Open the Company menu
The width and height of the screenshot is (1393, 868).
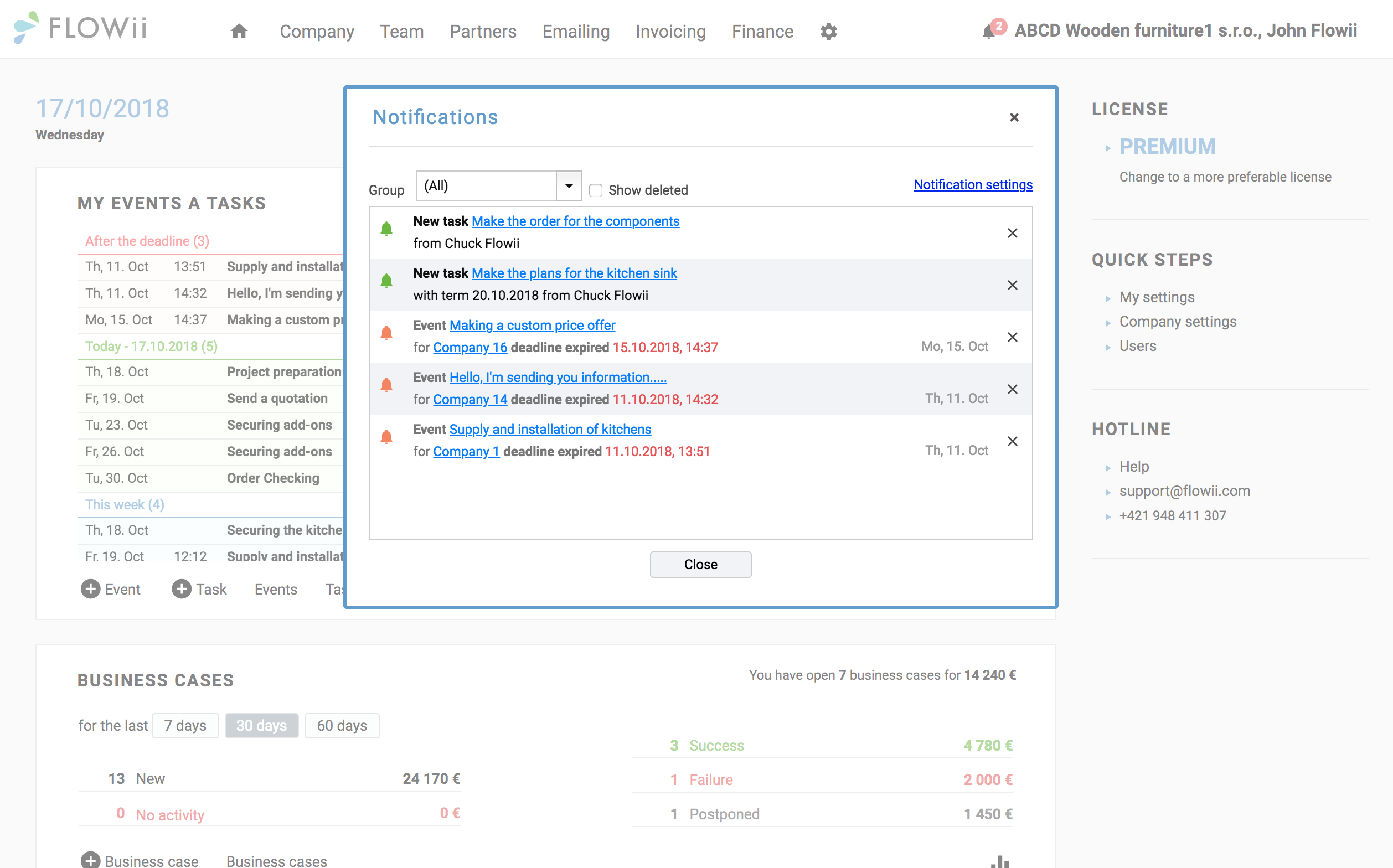(x=317, y=32)
